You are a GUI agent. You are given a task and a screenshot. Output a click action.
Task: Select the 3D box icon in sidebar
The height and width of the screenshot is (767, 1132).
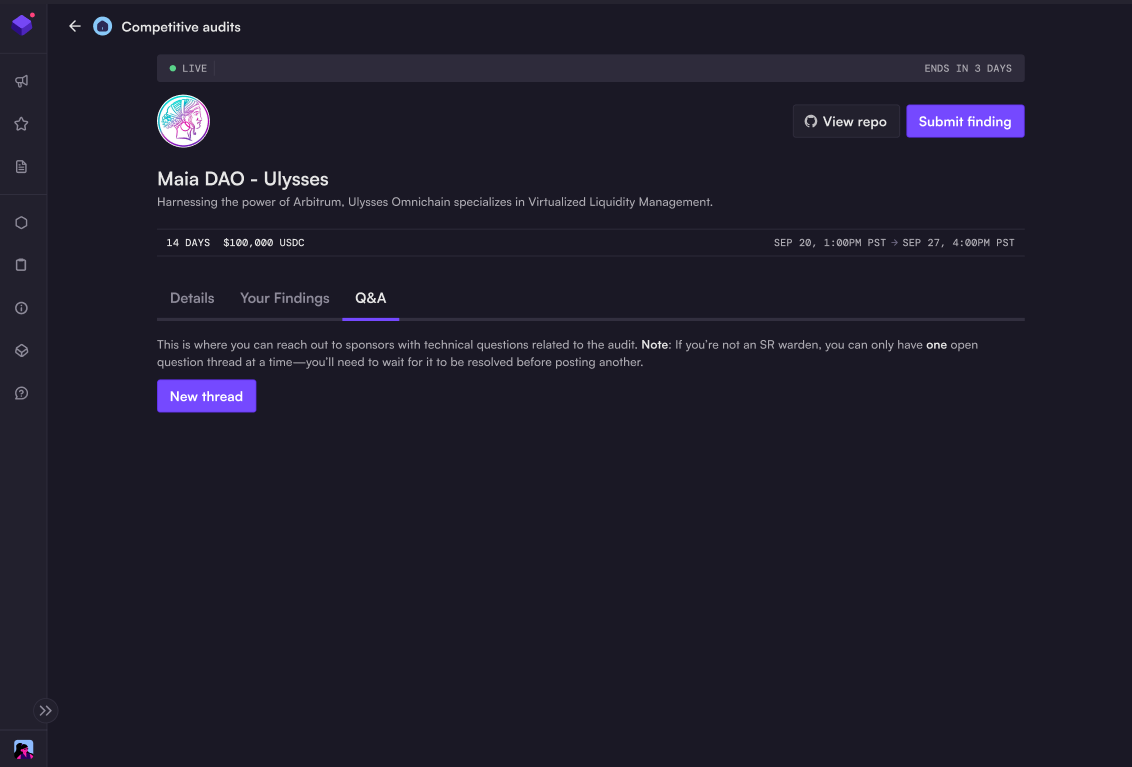click(x=21, y=351)
